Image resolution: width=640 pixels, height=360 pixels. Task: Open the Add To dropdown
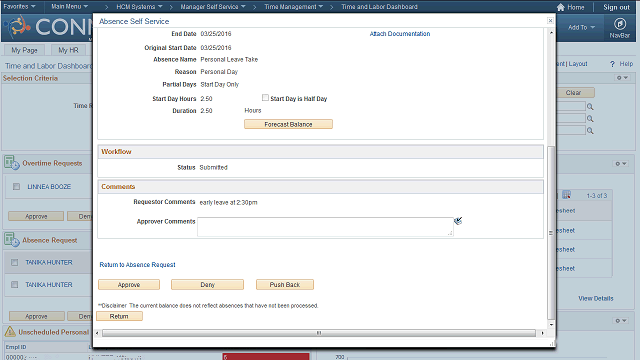tap(581, 27)
